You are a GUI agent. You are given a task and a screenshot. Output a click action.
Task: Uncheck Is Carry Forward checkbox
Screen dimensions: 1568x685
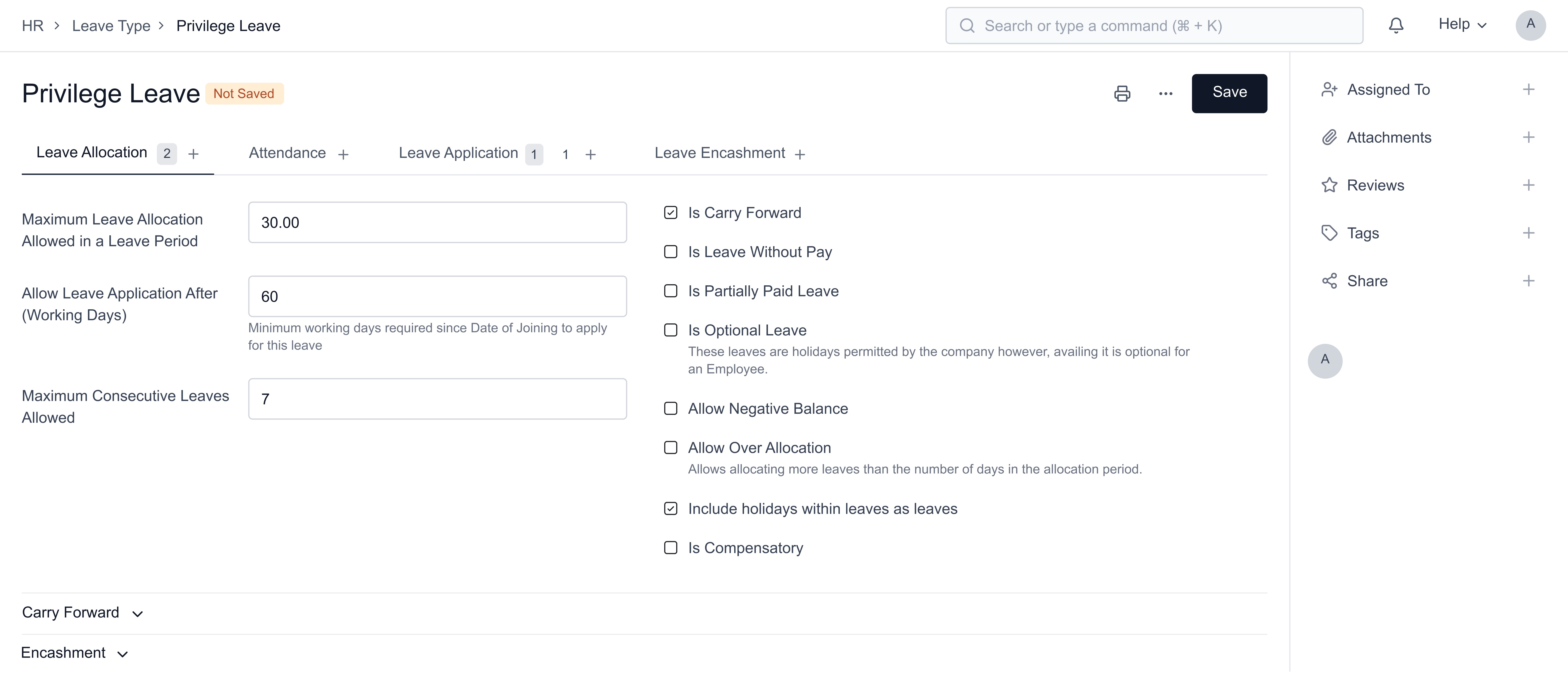[x=670, y=213]
